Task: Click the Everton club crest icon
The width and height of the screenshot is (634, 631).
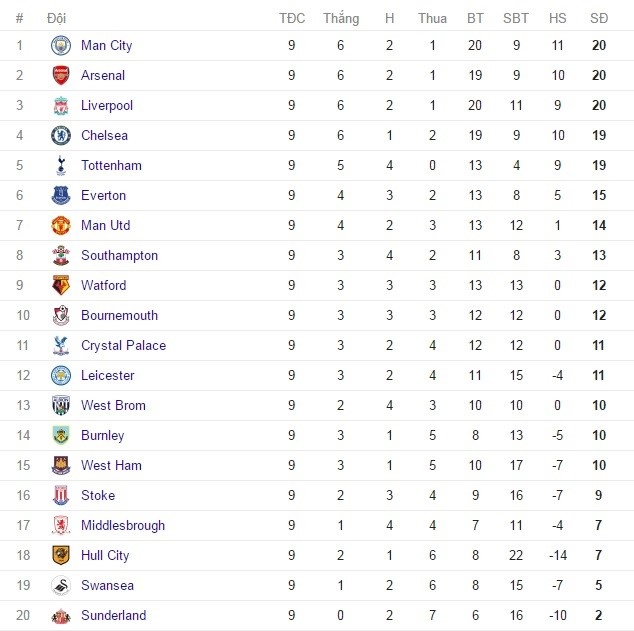Action: pyautogui.click(x=61, y=196)
